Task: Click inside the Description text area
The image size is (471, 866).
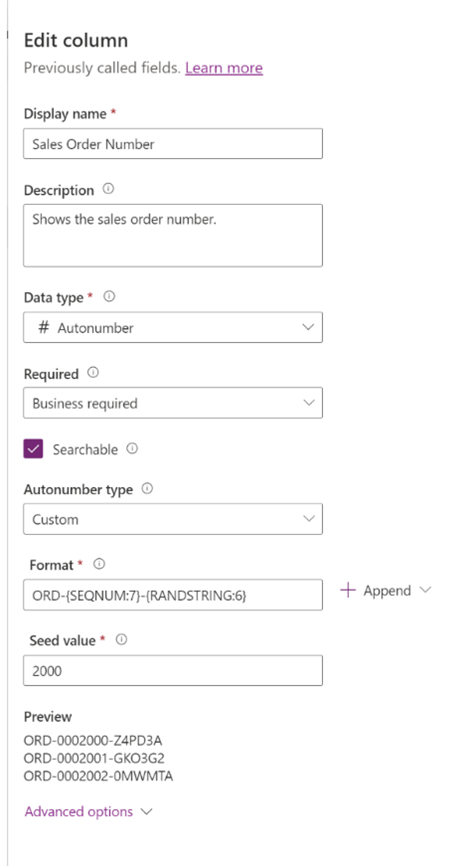Action: (x=173, y=235)
